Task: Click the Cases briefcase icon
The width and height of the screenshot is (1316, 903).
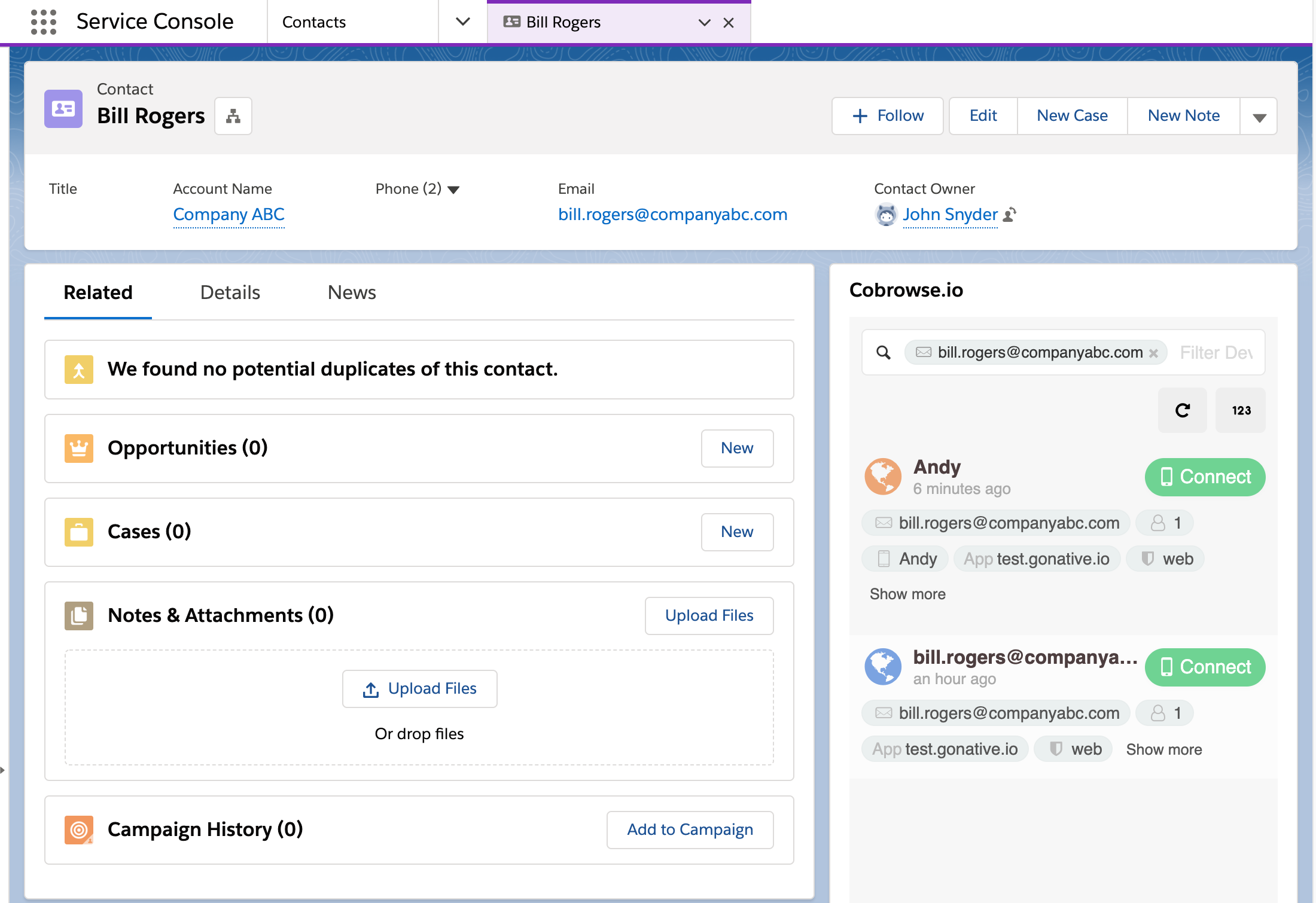Action: pyautogui.click(x=79, y=532)
